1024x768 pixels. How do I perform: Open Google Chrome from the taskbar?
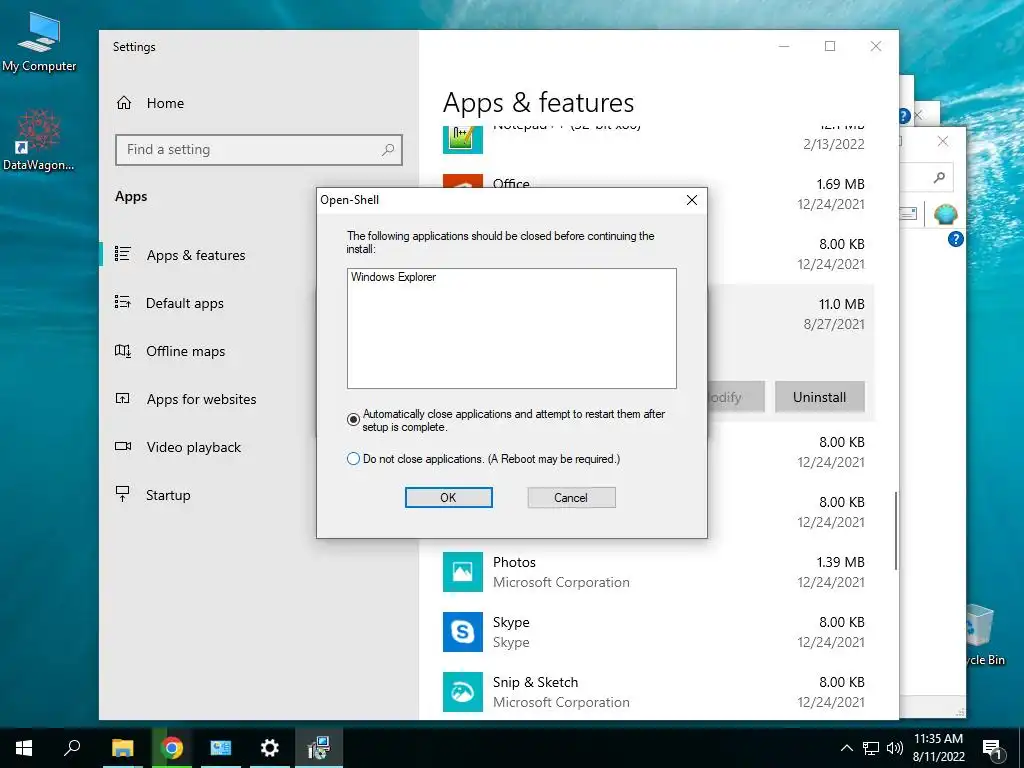172,748
